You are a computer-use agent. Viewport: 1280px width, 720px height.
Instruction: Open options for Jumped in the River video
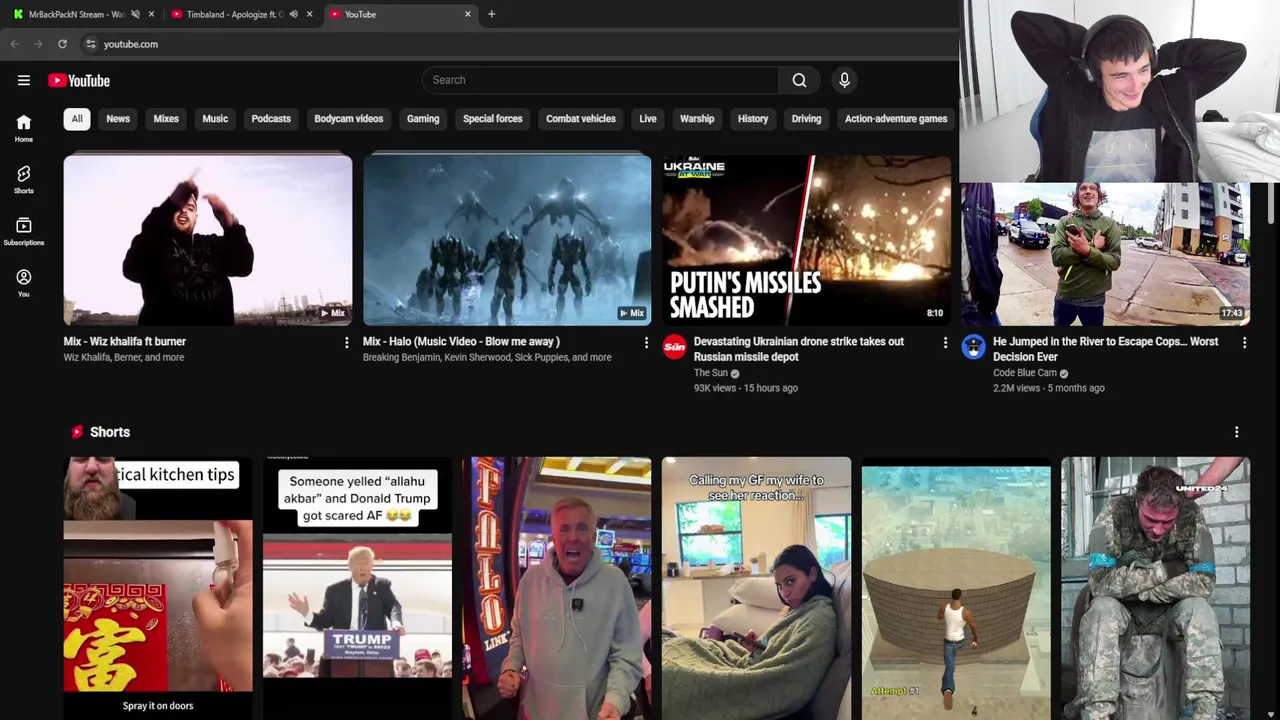[x=1244, y=343]
